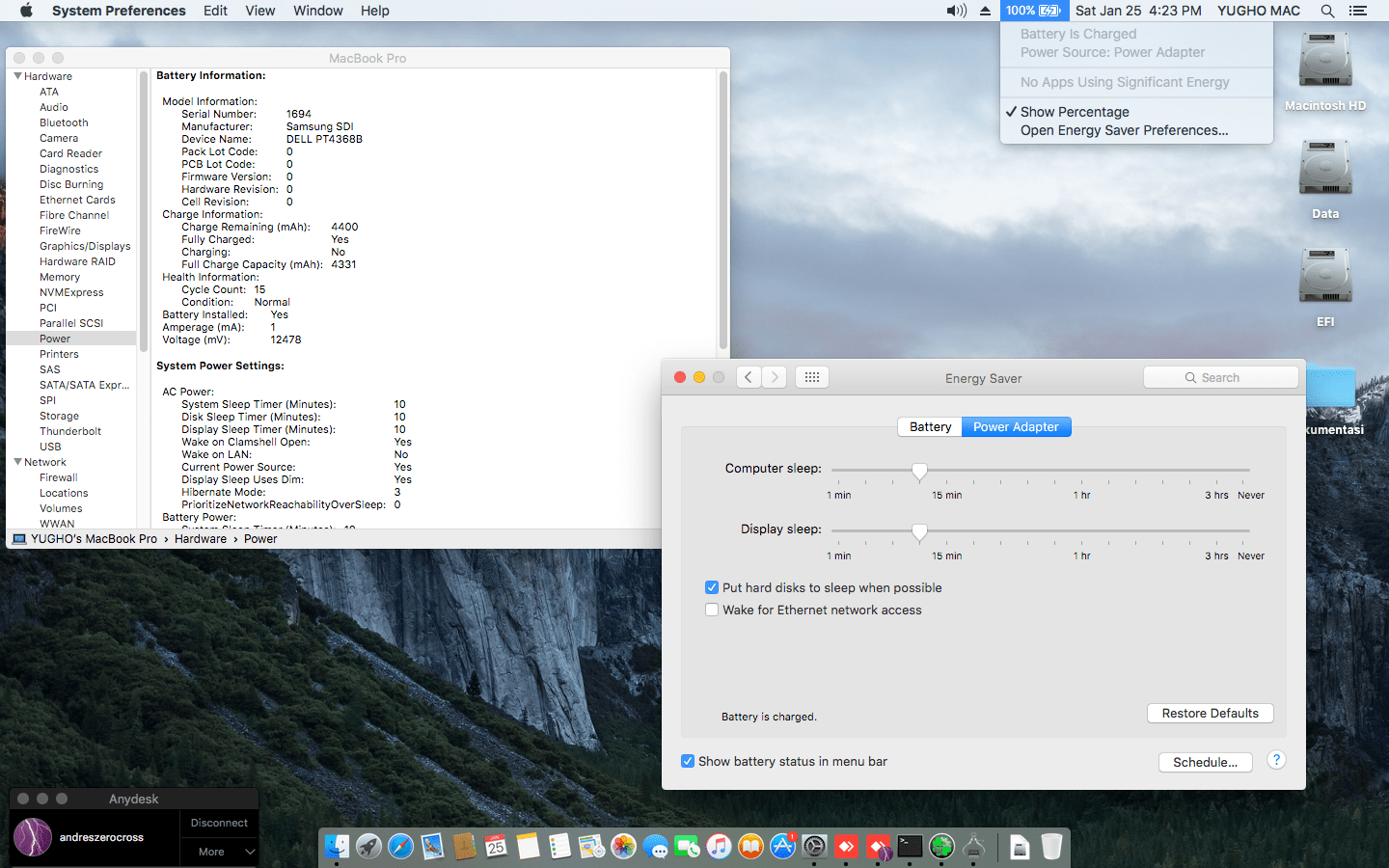Open Spotlight magnifier in menu bar

1327,11
